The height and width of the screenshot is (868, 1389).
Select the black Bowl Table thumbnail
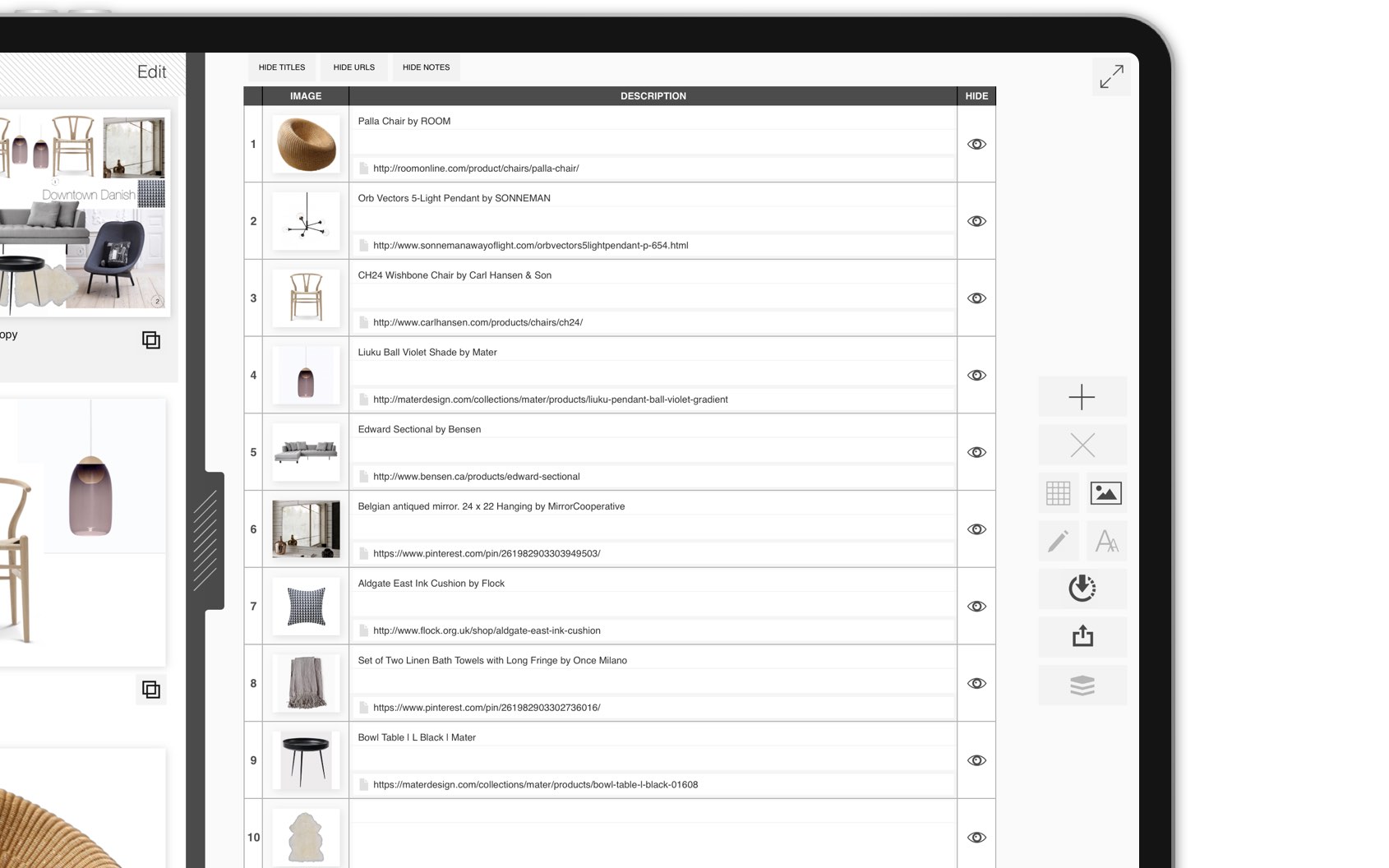[x=306, y=760]
